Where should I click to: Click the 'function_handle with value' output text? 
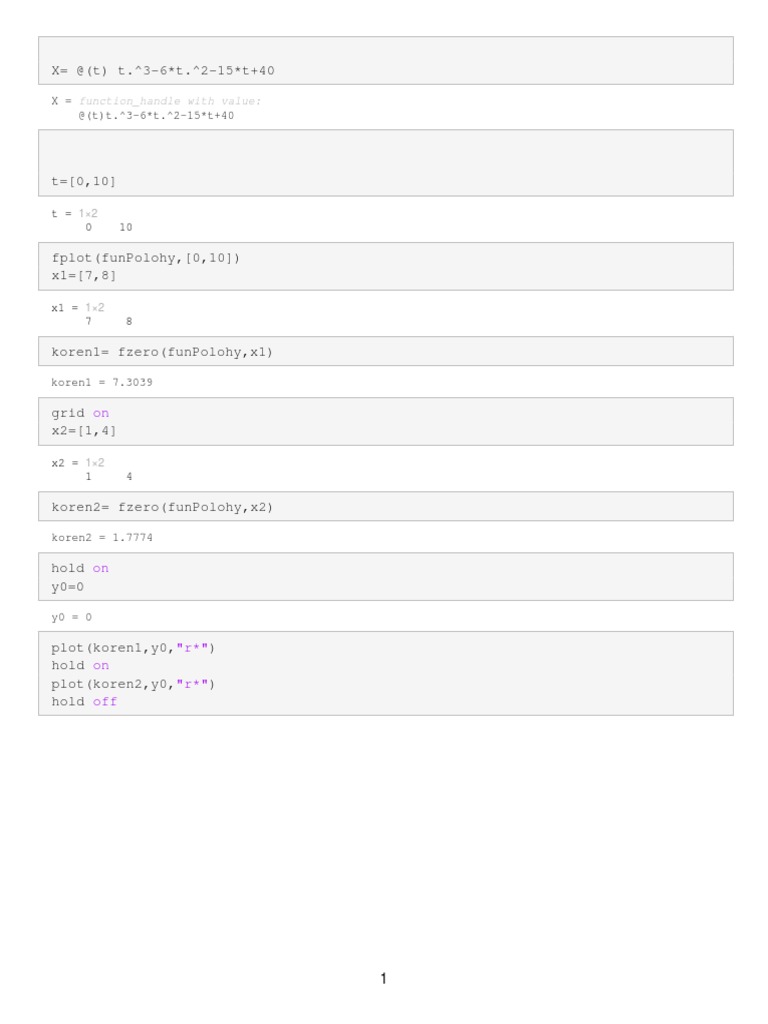tap(170, 101)
